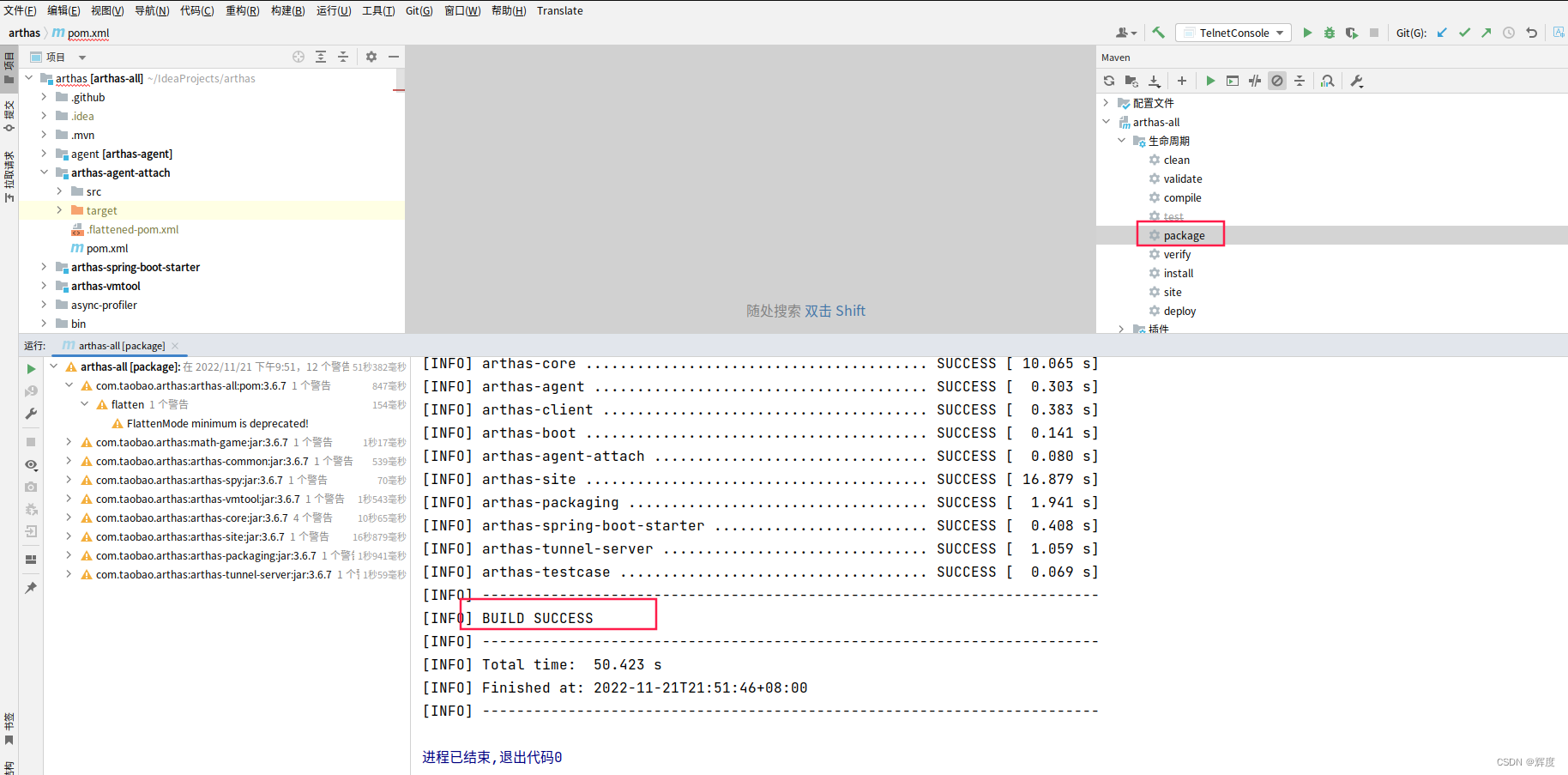
Task: Collapse arthas-agent-attach module
Action: 44,173
